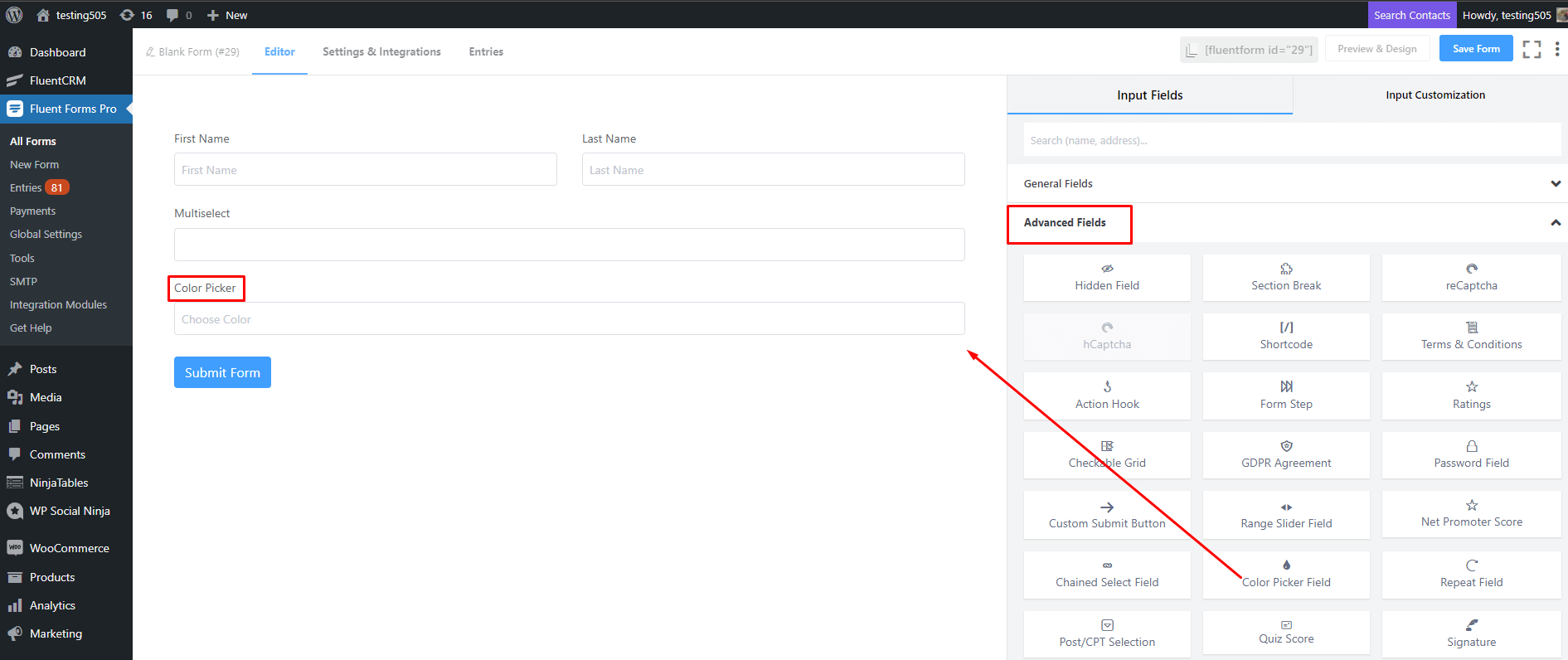Click the Choose Color picker field
Viewport: 1568px width, 660px height.
pos(569,318)
